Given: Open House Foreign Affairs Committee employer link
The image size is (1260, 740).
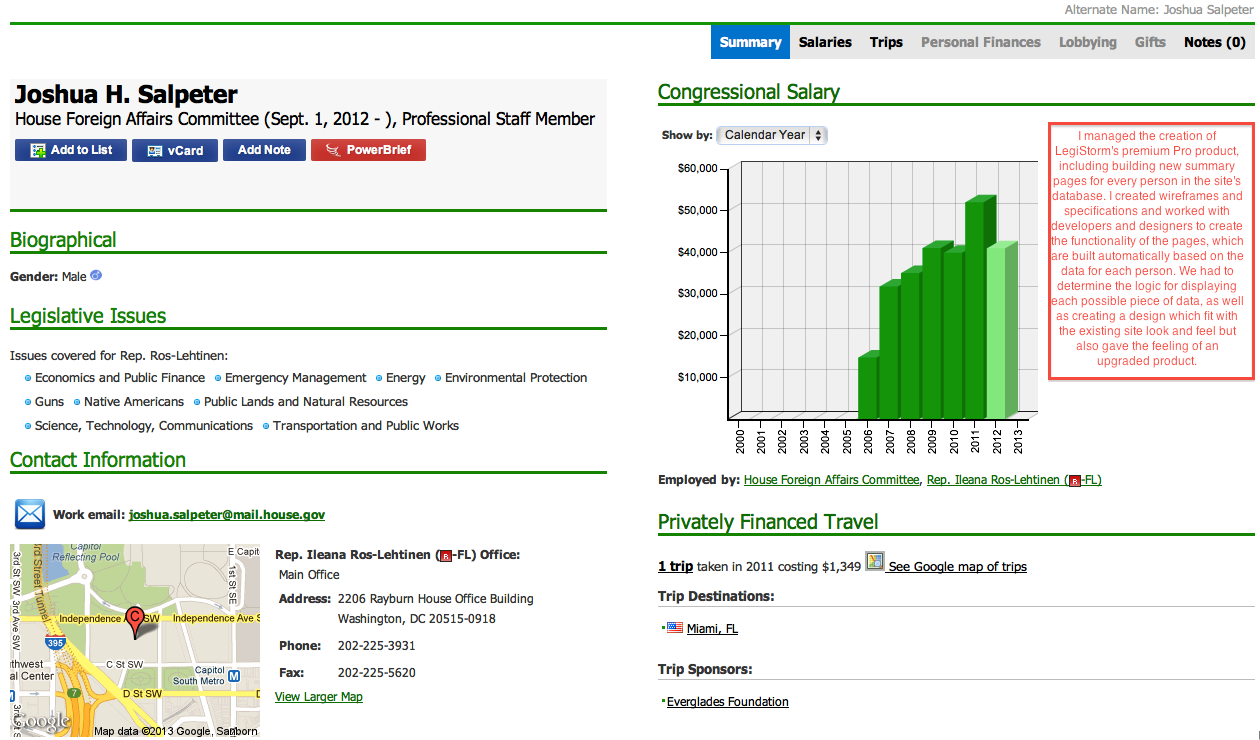Looking at the screenshot, I should [x=831, y=480].
